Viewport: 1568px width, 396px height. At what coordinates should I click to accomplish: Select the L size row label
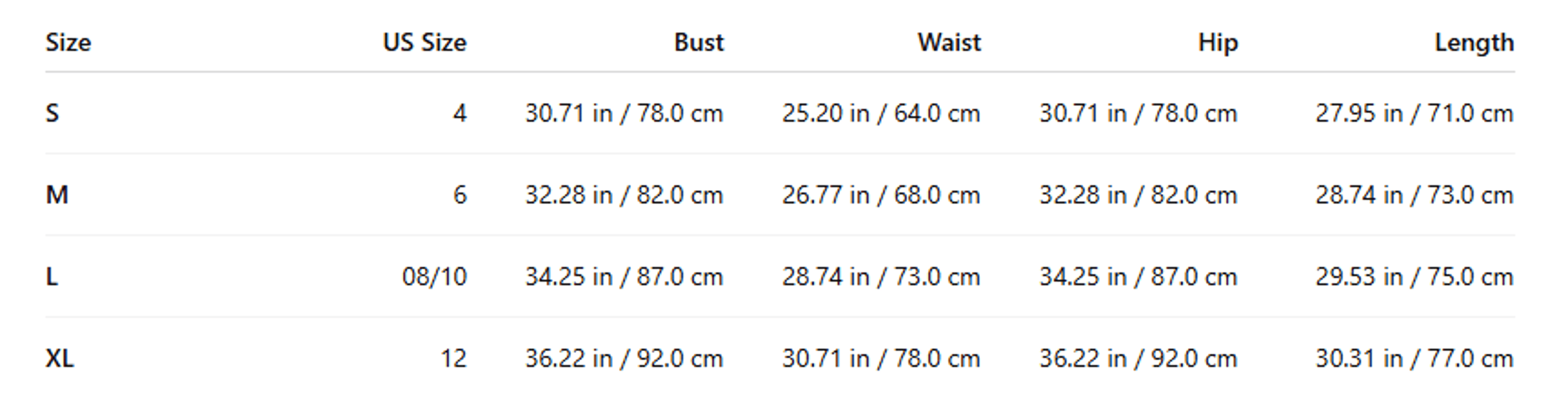coord(52,276)
